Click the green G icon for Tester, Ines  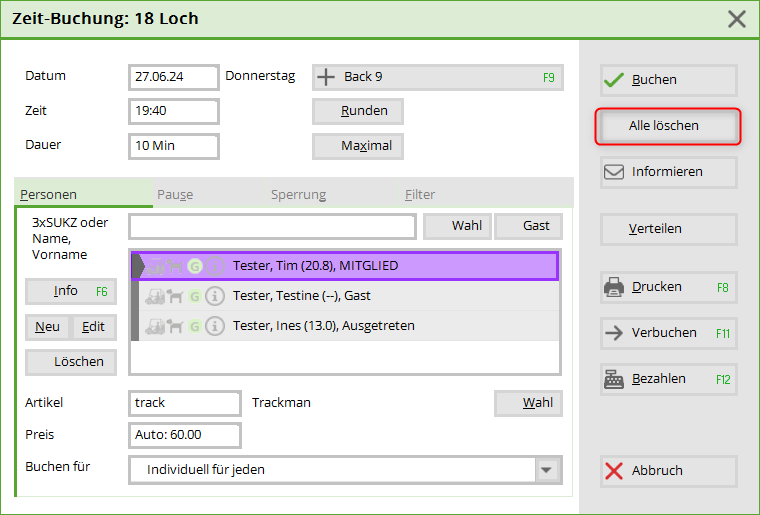click(195, 326)
